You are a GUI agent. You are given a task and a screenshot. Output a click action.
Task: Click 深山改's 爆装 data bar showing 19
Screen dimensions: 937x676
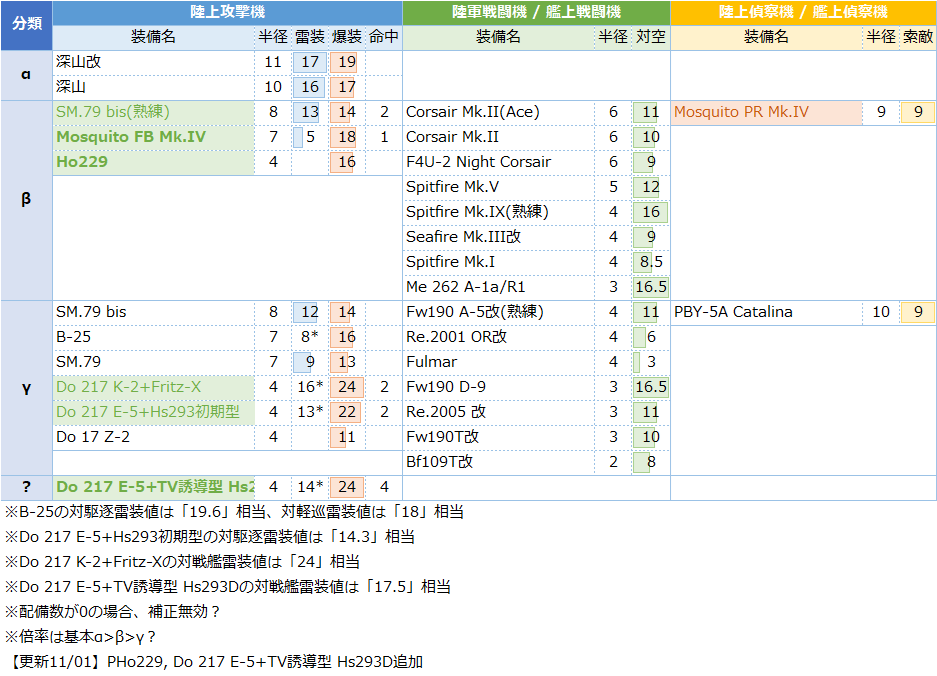pyautogui.click(x=345, y=62)
